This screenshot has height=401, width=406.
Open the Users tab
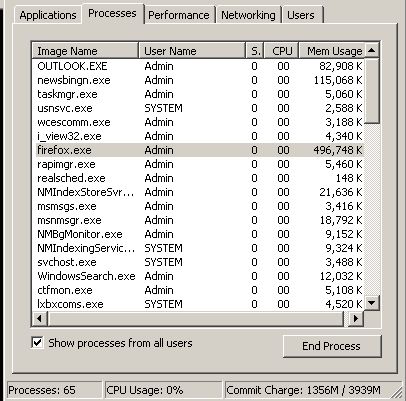tap(302, 15)
